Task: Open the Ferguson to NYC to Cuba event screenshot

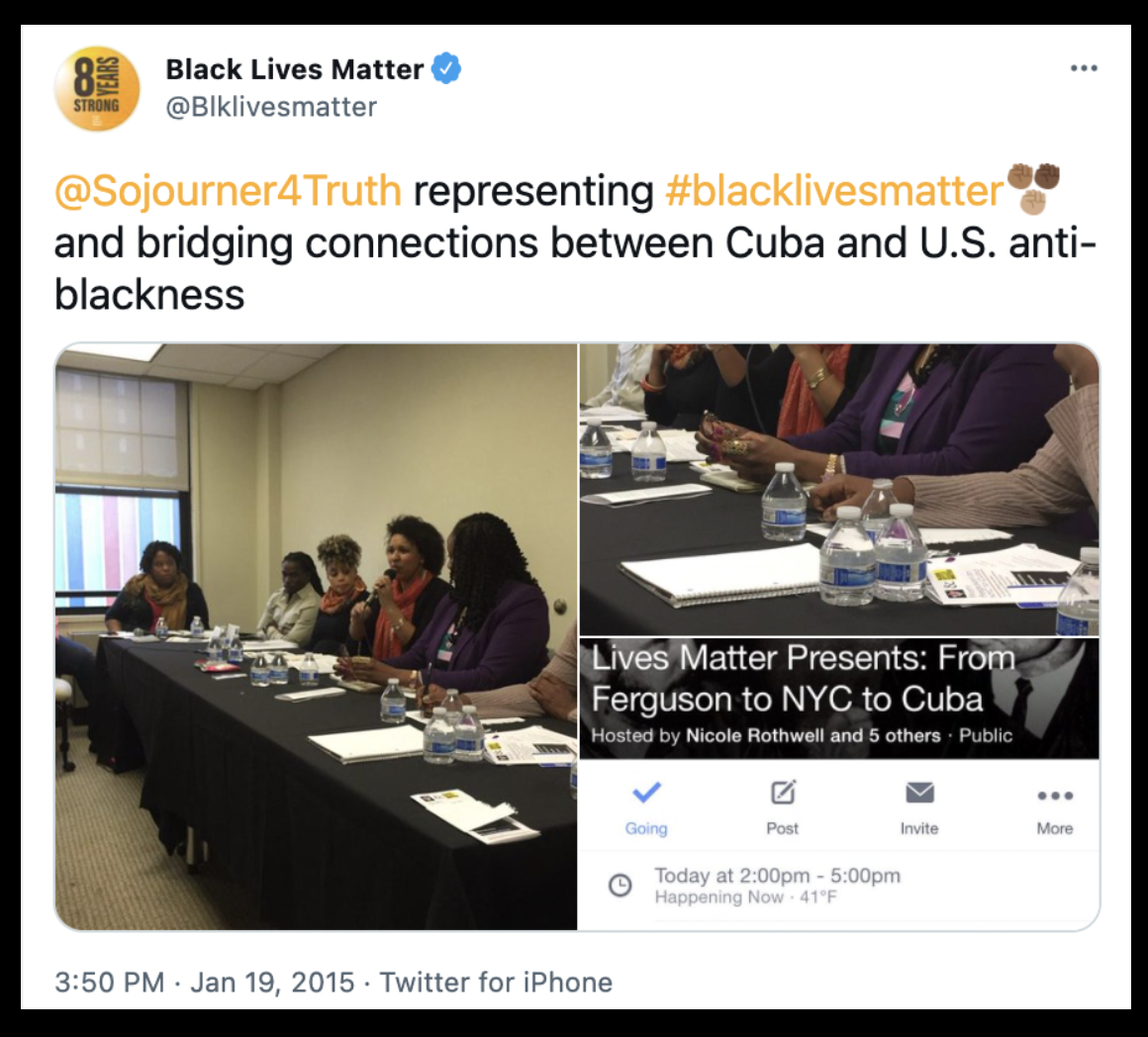Action: click(840, 785)
